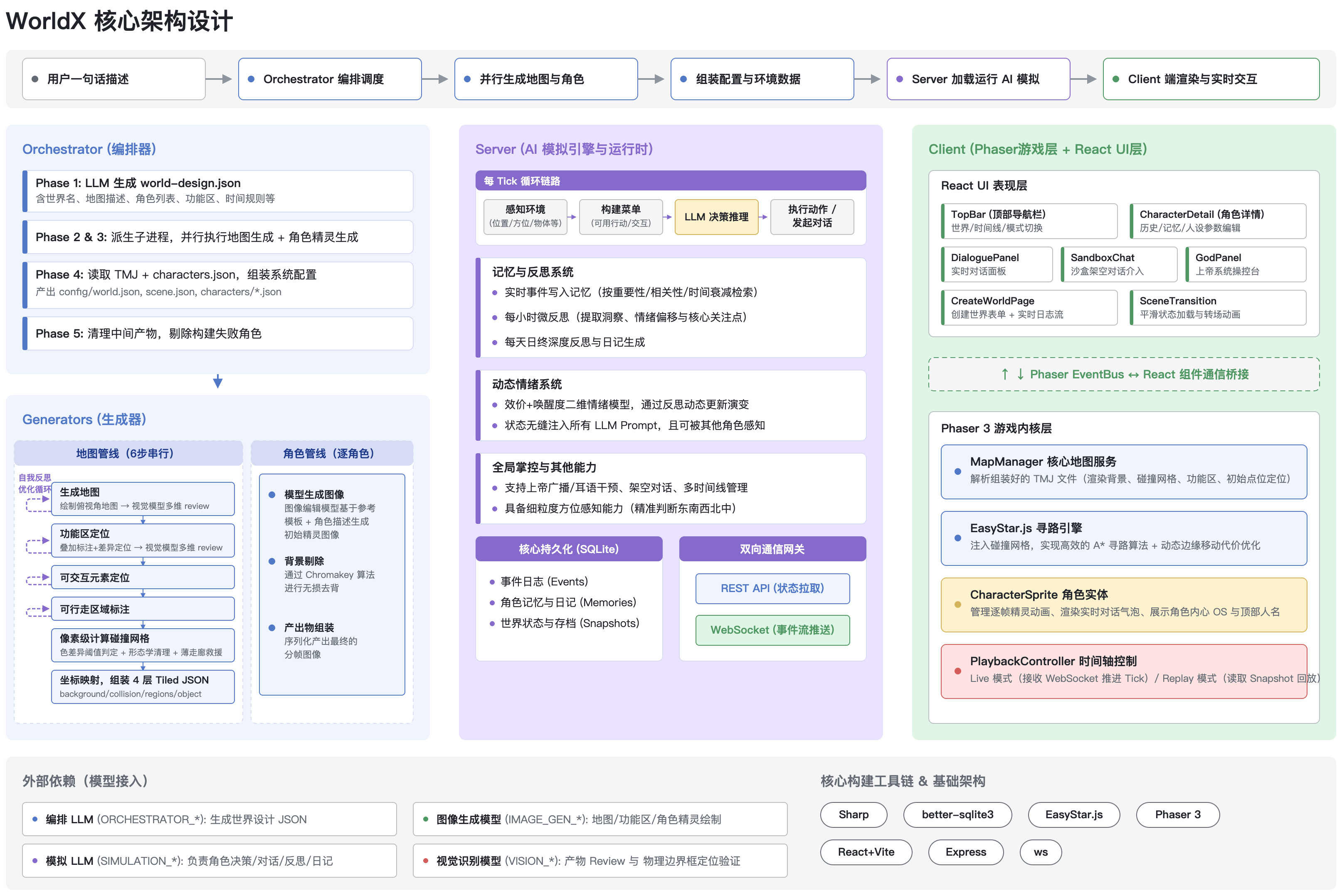Click the 'better-sqlite3' tool pill
Screen dimensions: 1342x896
coord(957,814)
